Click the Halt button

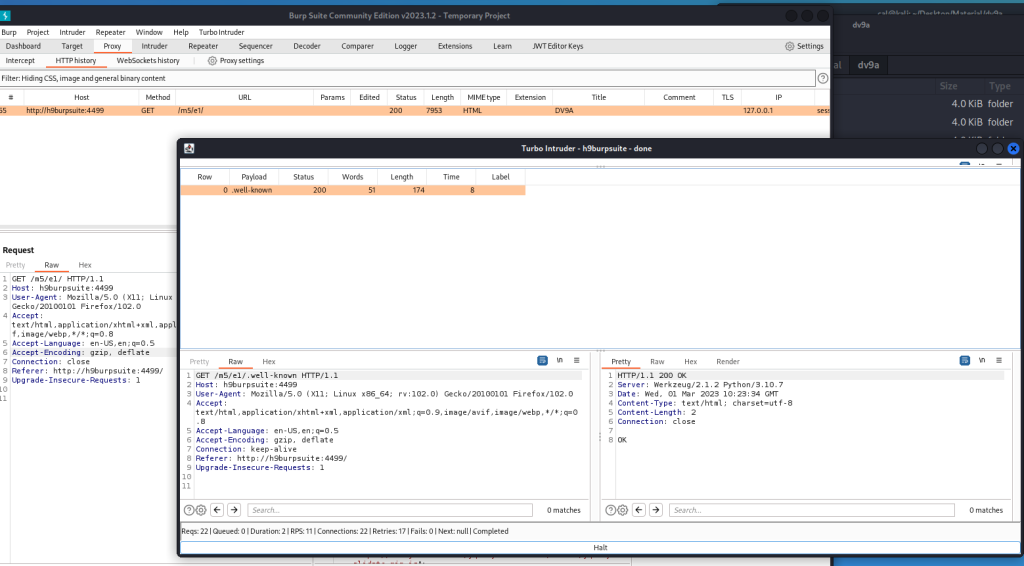600,548
